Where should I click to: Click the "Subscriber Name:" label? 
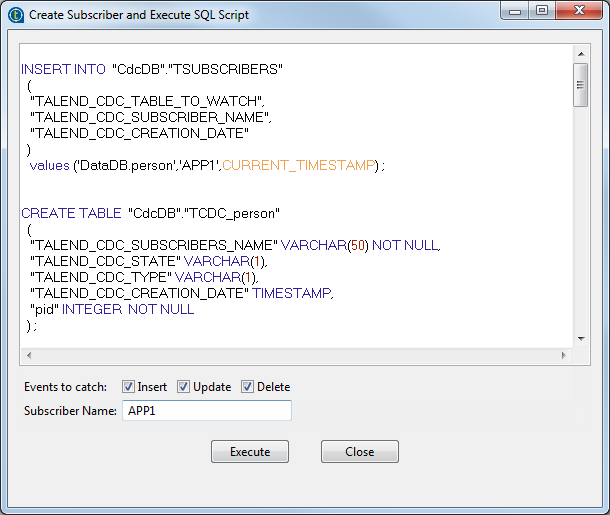70,411
